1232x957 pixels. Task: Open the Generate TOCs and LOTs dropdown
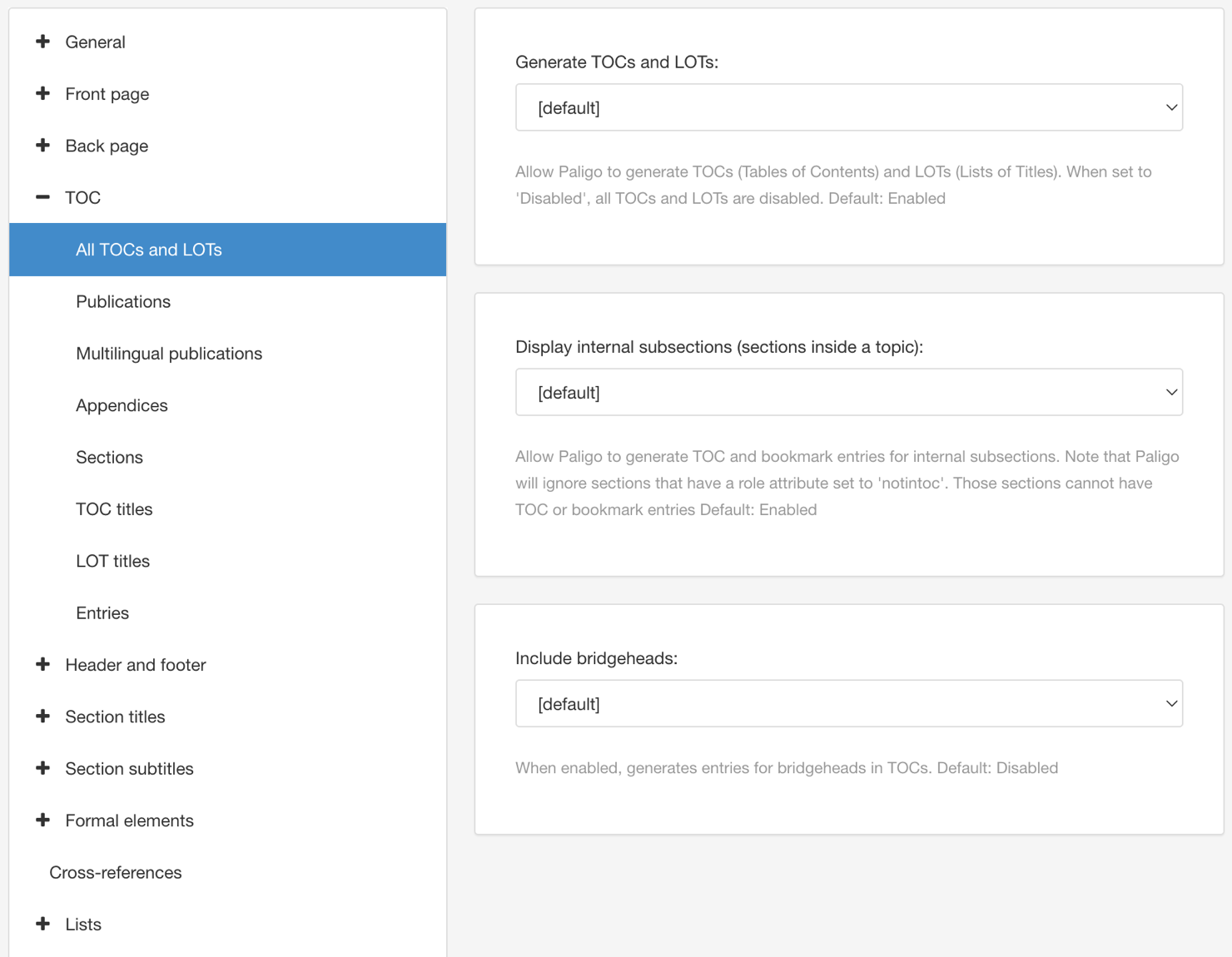point(848,107)
